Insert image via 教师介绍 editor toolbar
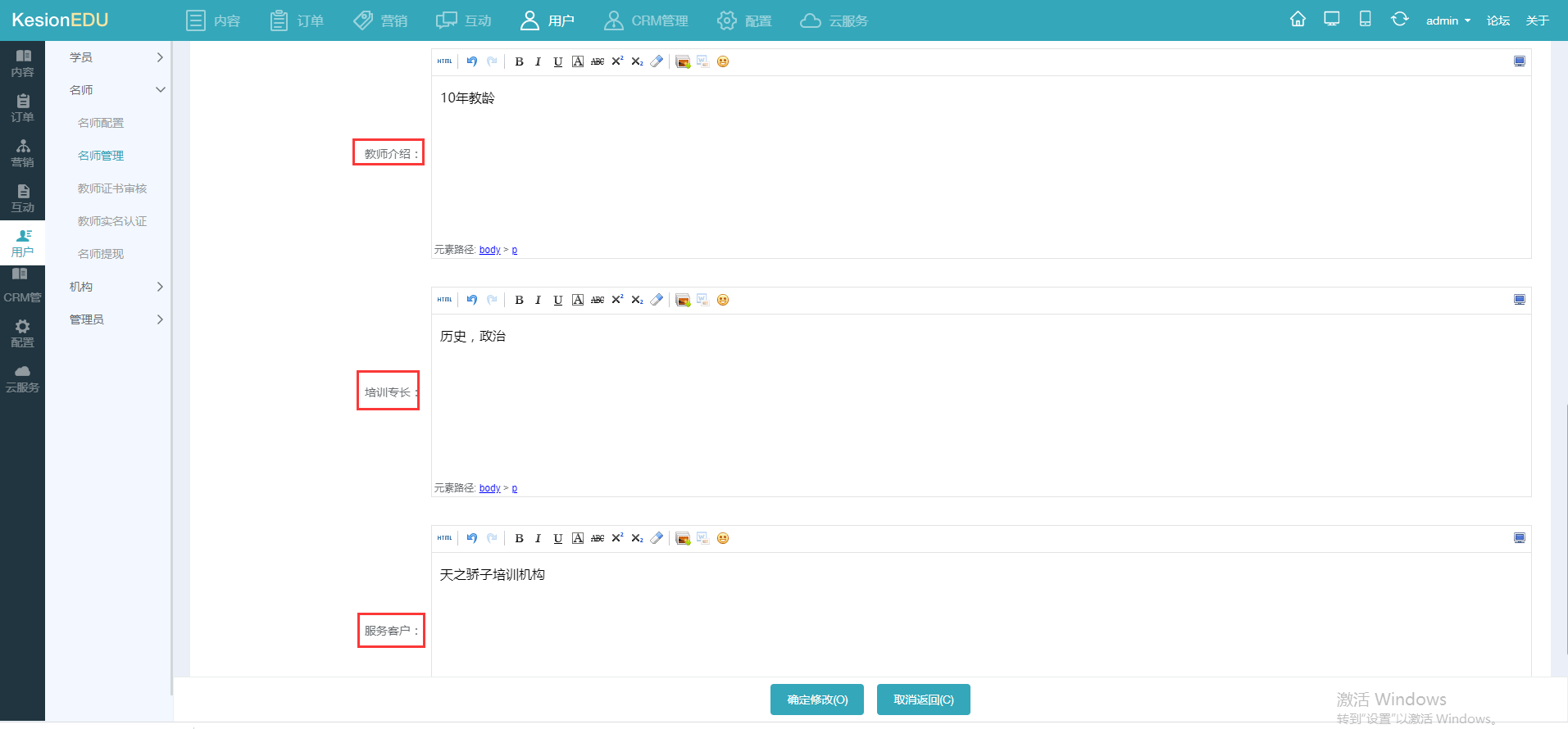 pyautogui.click(x=683, y=61)
